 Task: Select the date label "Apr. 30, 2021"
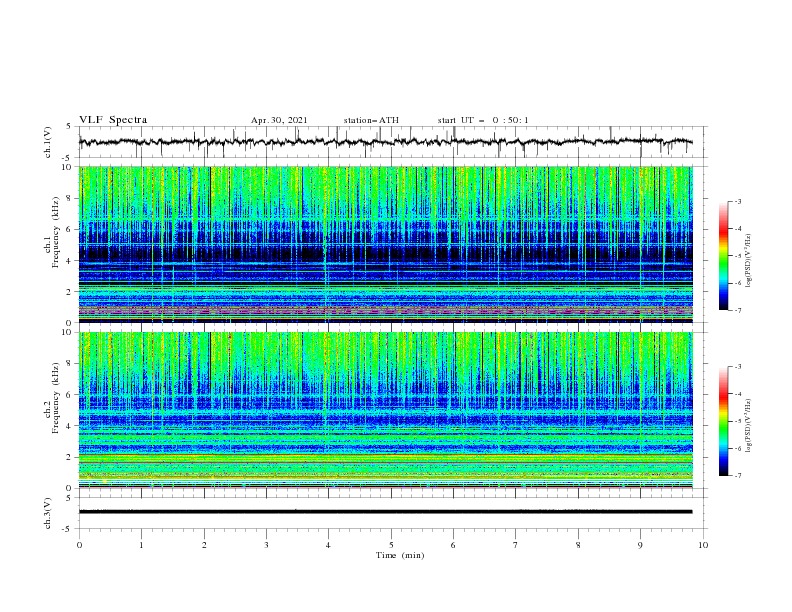279,120
